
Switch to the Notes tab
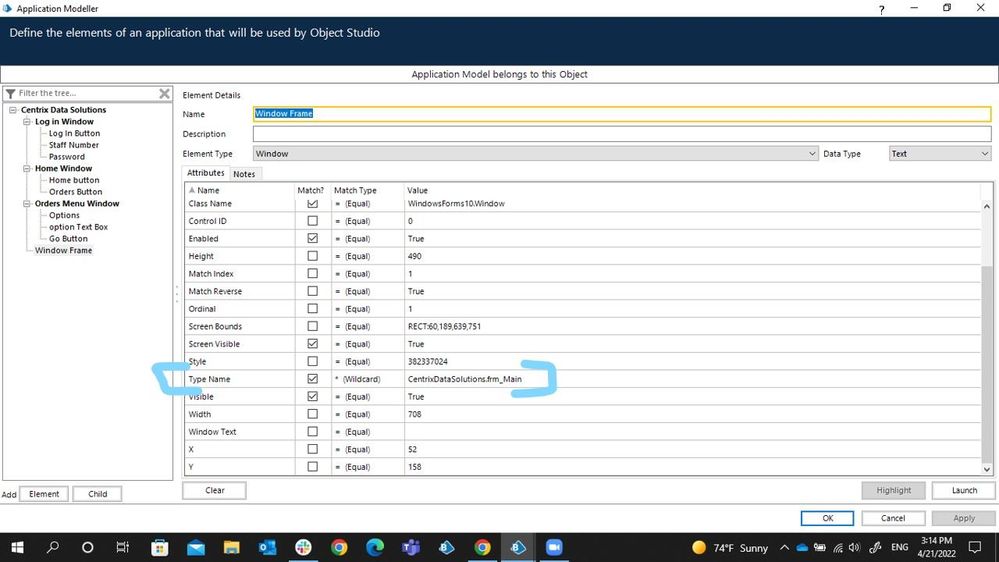[x=244, y=174]
